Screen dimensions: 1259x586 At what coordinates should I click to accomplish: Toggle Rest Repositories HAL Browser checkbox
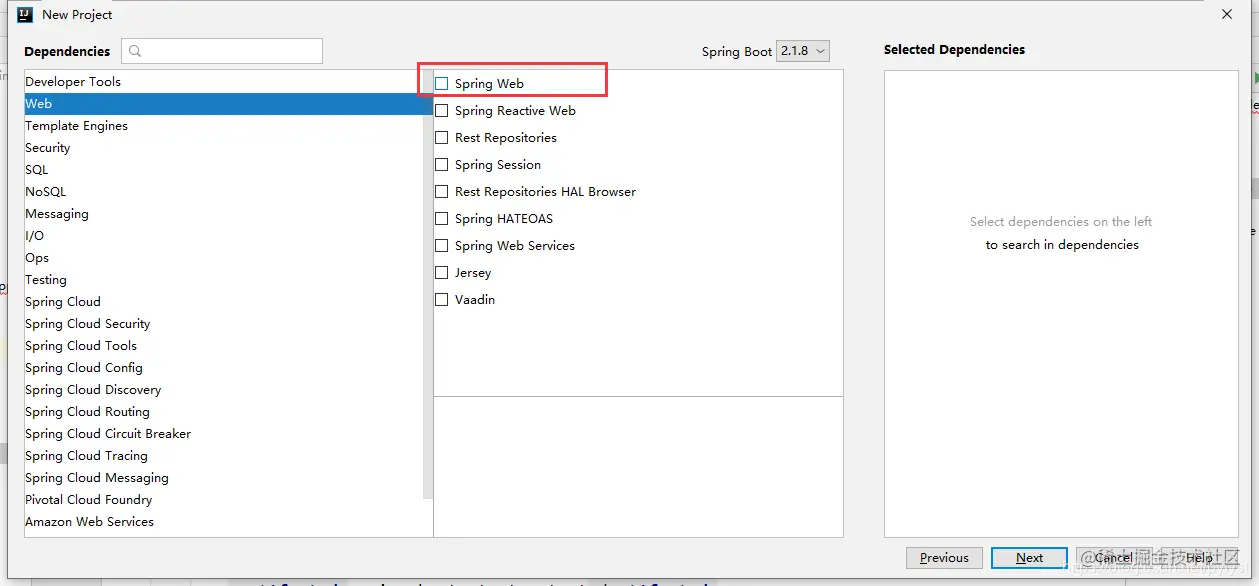[441, 192]
